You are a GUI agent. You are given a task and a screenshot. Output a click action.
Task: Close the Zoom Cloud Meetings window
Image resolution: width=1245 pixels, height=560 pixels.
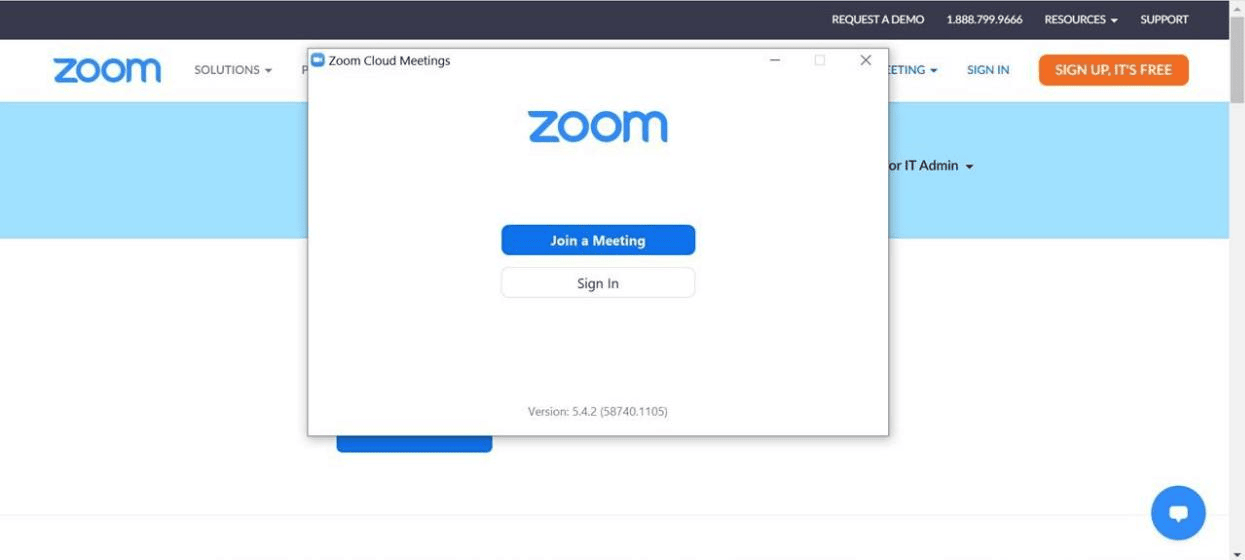click(x=865, y=60)
